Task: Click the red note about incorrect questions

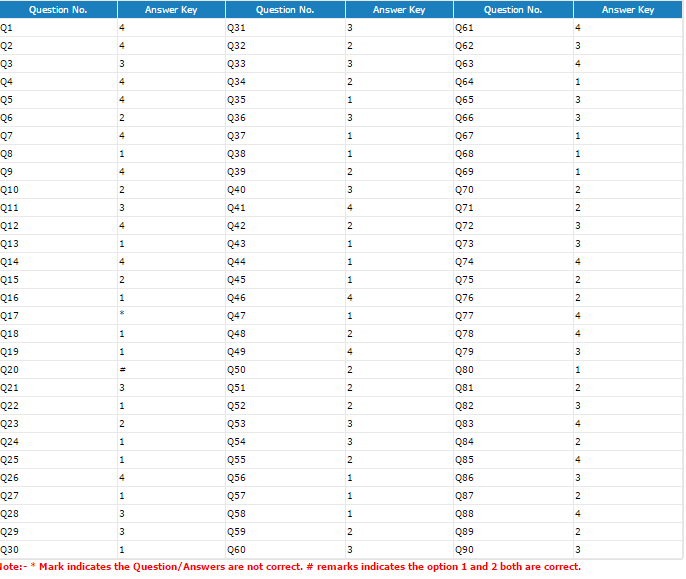Action: click(290, 567)
